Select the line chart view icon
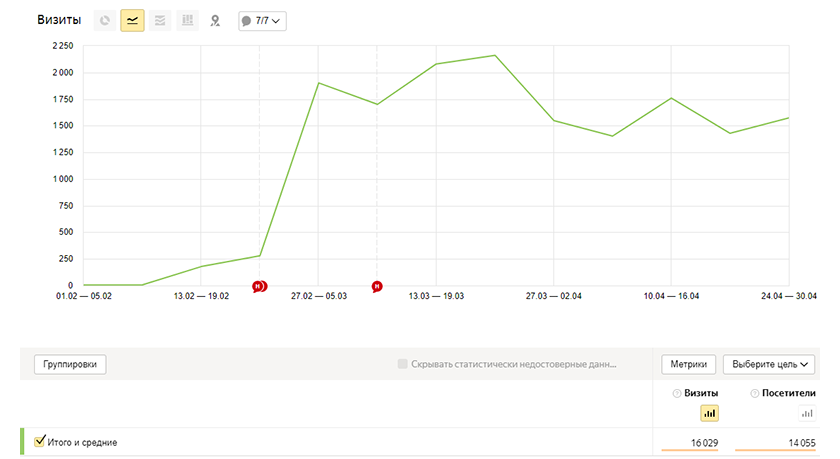The height and width of the screenshot is (459, 840). (x=132, y=20)
